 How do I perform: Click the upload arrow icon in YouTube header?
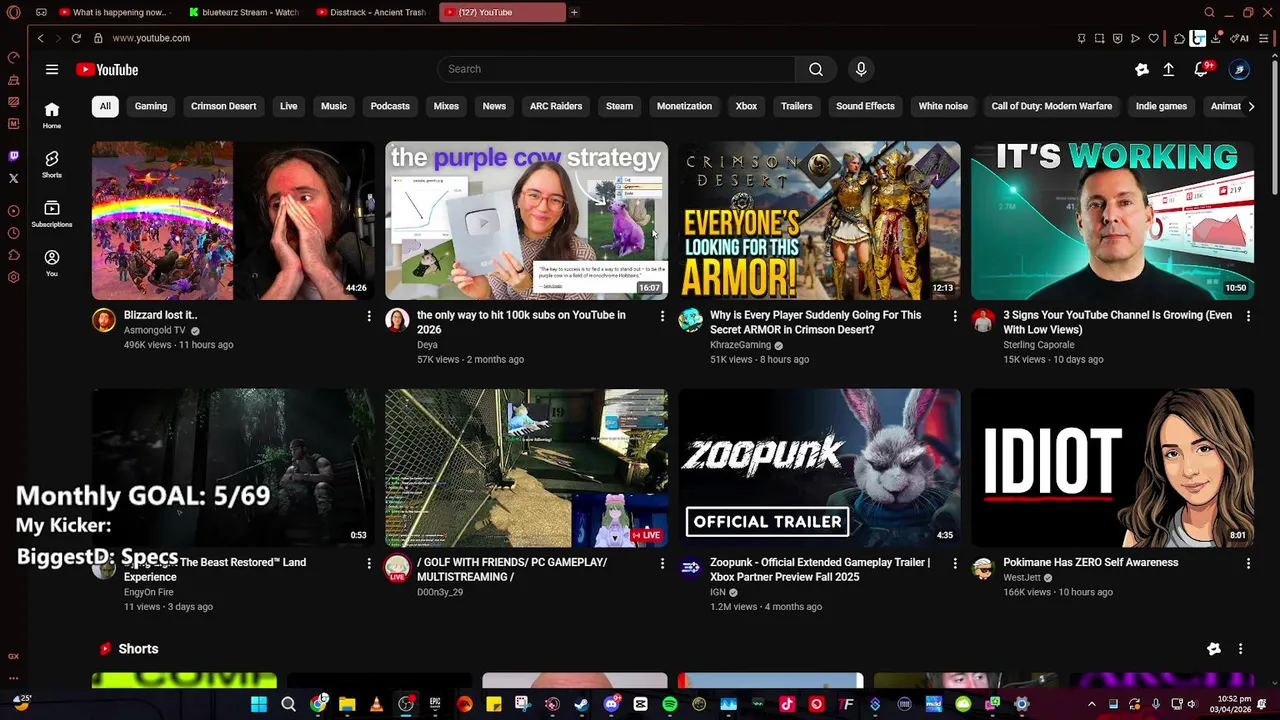tap(1168, 69)
